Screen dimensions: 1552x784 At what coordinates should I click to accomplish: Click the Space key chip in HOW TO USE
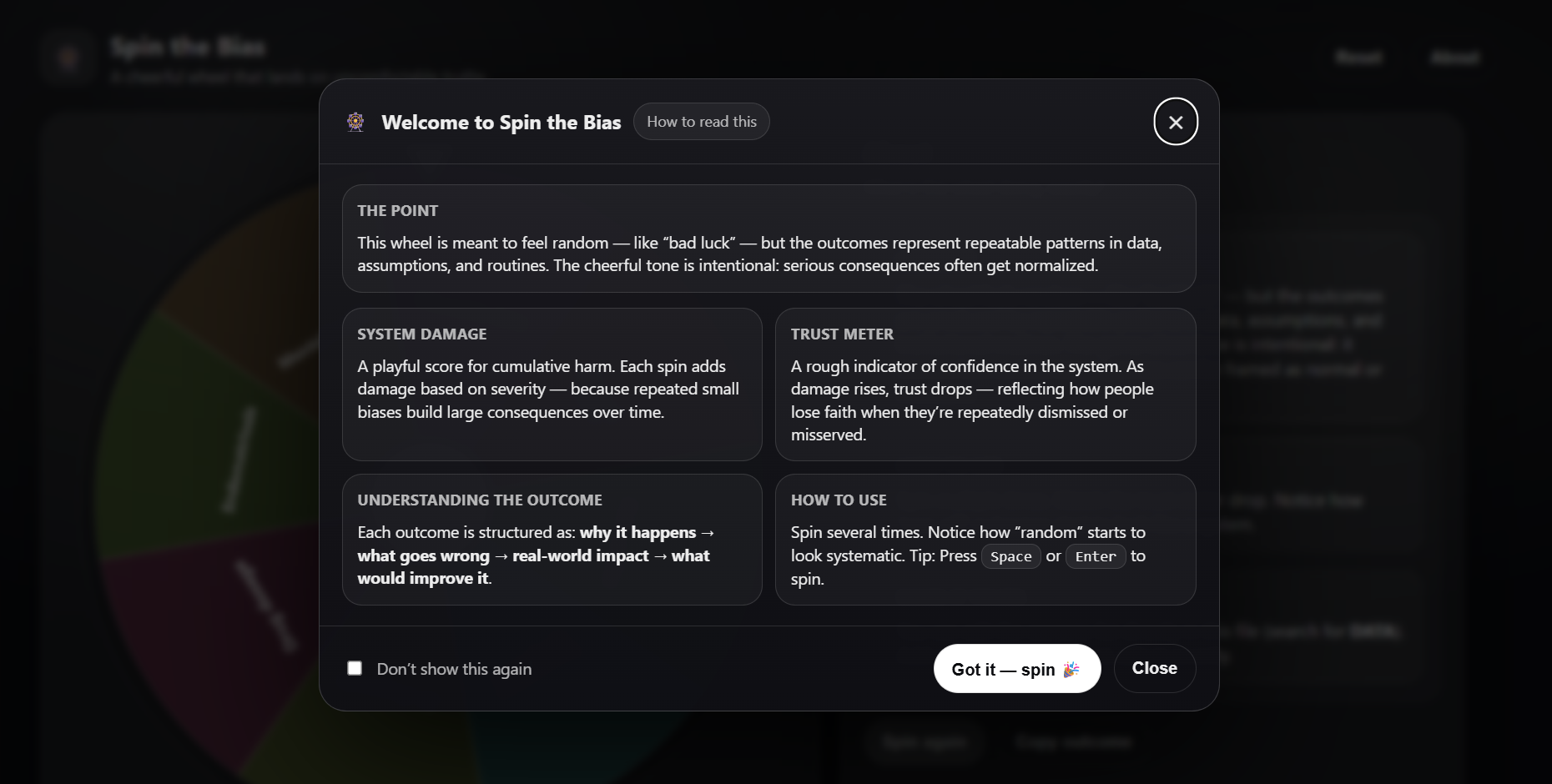pos(1010,556)
